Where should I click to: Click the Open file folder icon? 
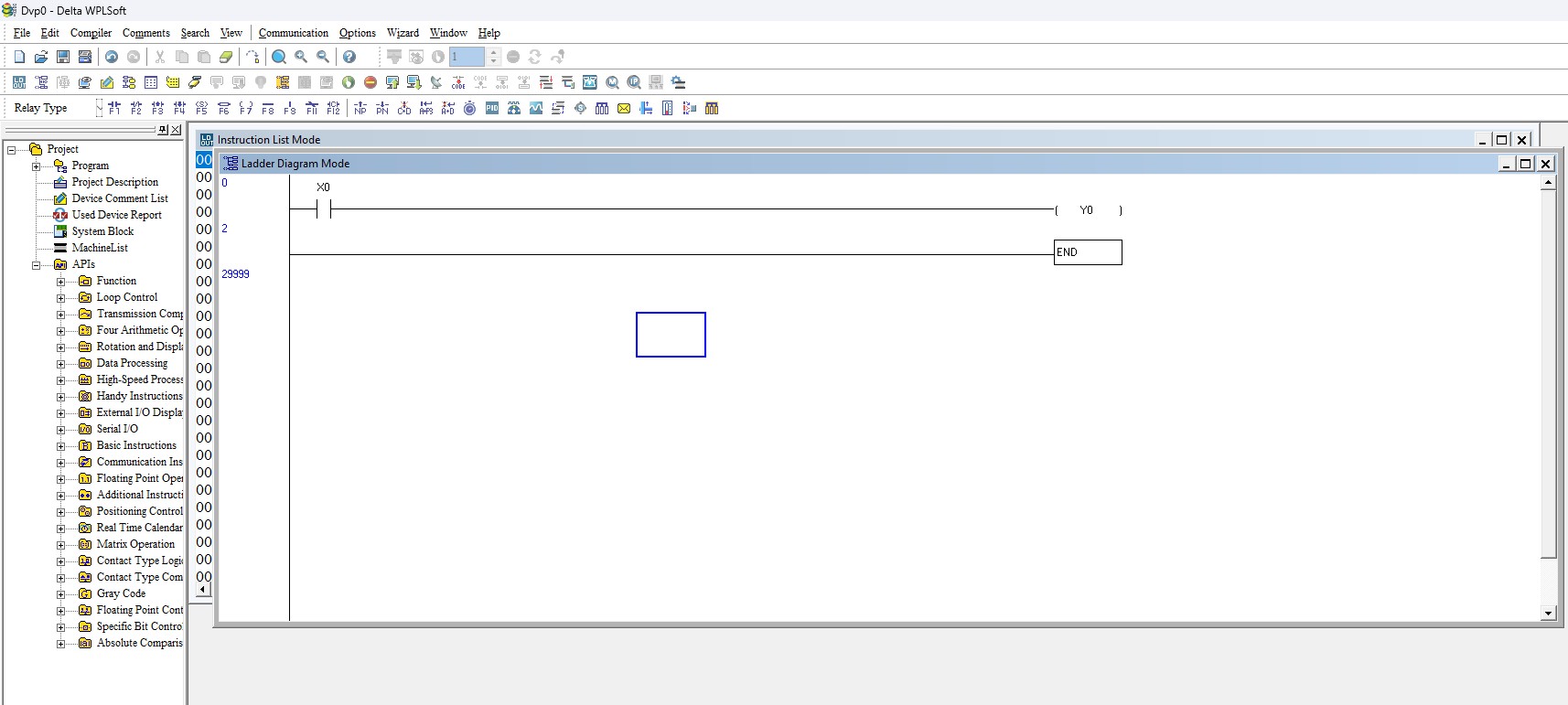click(x=41, y=57)
